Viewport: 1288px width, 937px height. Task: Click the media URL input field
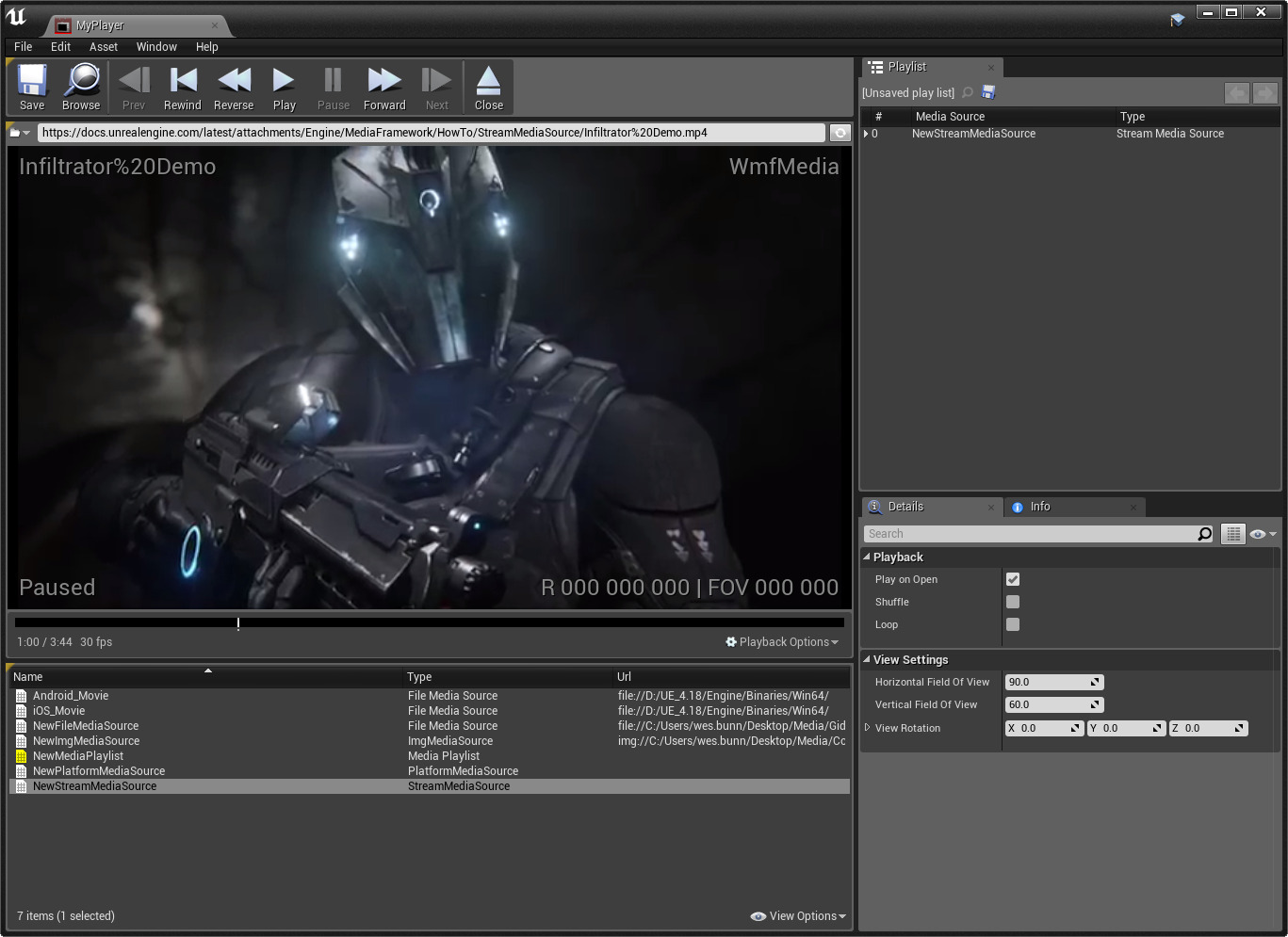coord(432,133)
